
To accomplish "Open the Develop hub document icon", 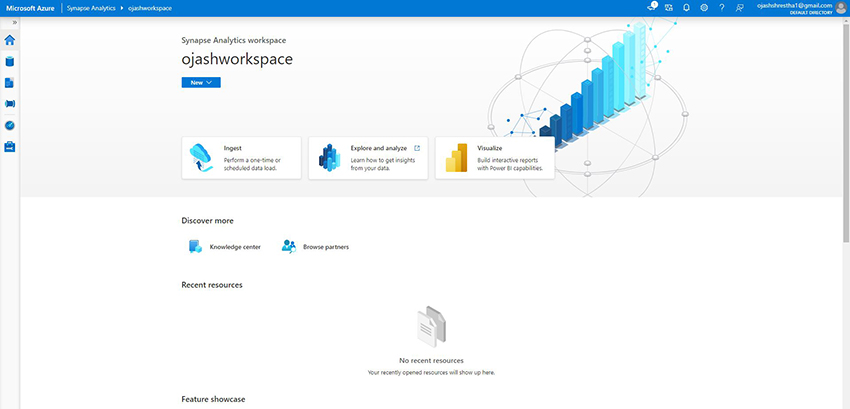I will tap(10, 82).
